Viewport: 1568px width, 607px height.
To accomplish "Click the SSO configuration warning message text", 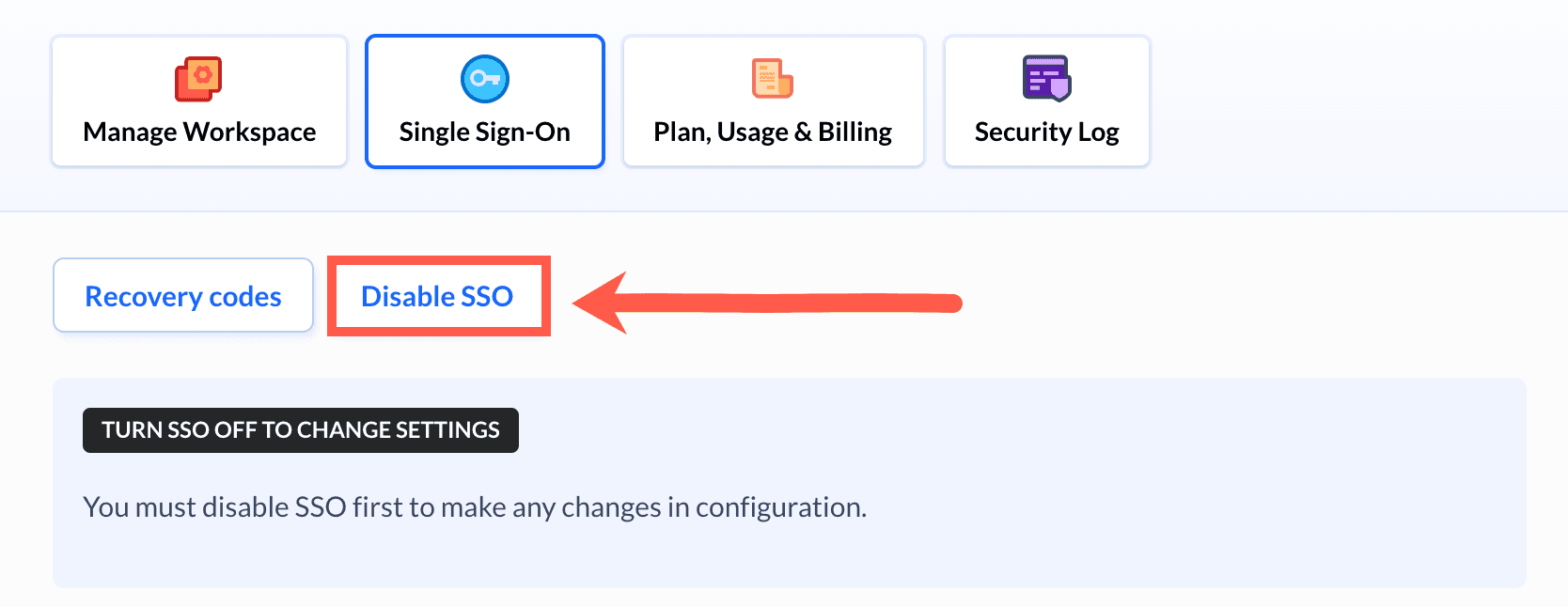I will pyautogui.click(x=474, y=506).
